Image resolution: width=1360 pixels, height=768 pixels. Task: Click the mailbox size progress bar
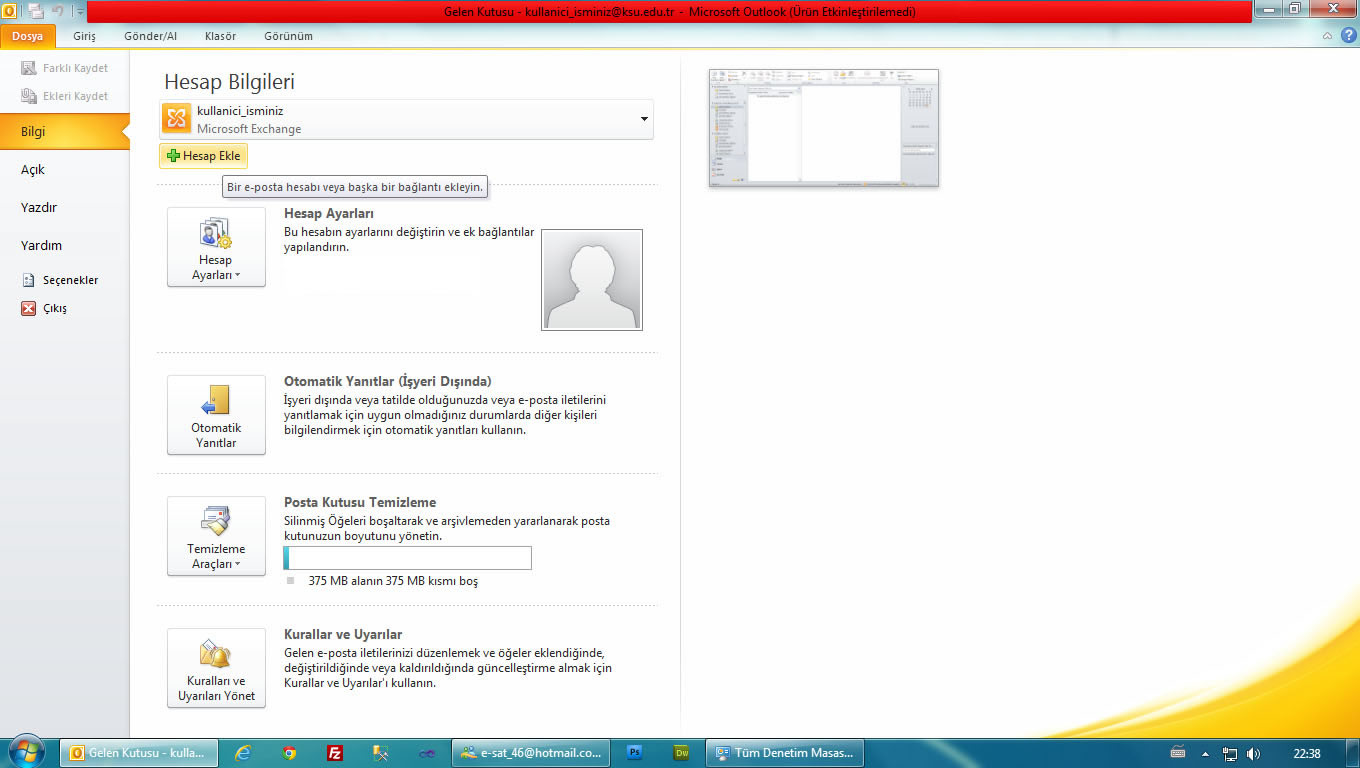pyautogui.click(x=407, y=558)
